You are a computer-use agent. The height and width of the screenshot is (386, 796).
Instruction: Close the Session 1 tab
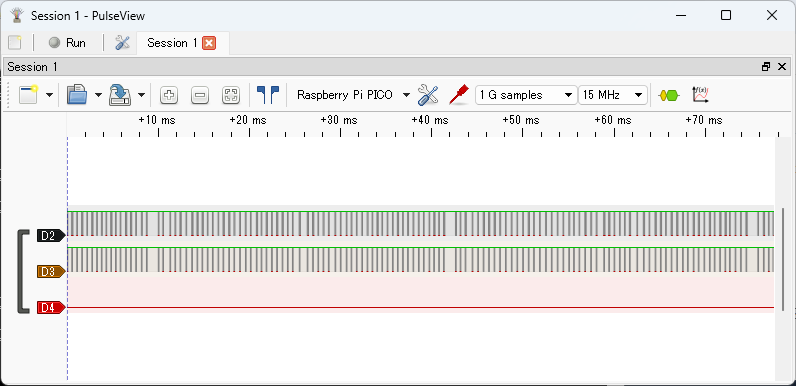click(x=209, y=43)
